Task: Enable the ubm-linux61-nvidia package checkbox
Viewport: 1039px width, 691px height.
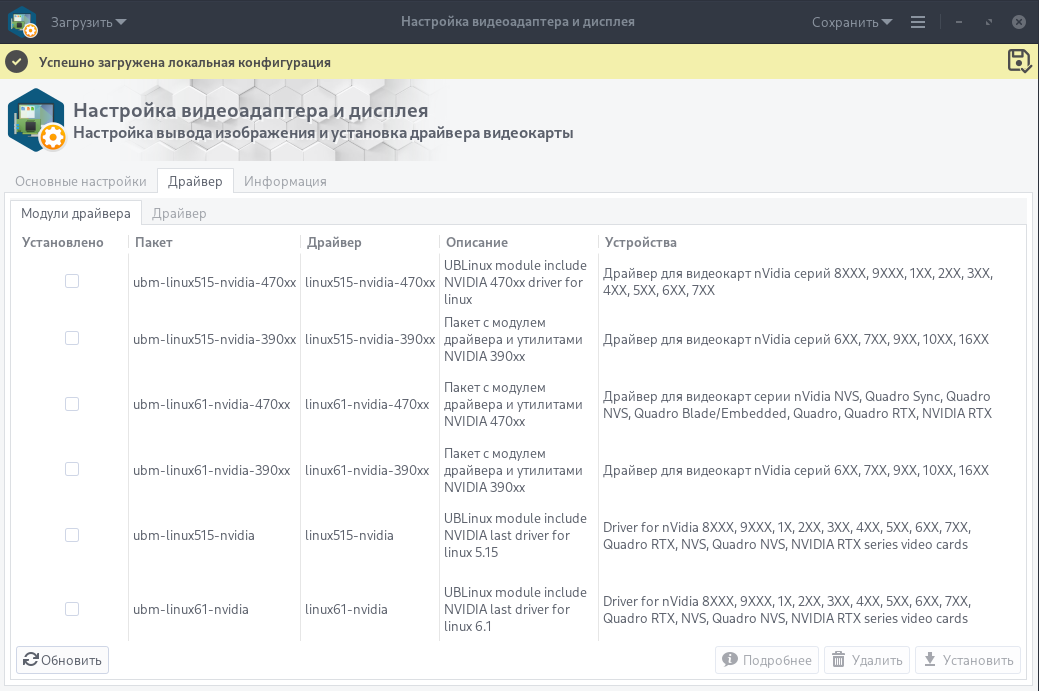Action: click(72, 609)
